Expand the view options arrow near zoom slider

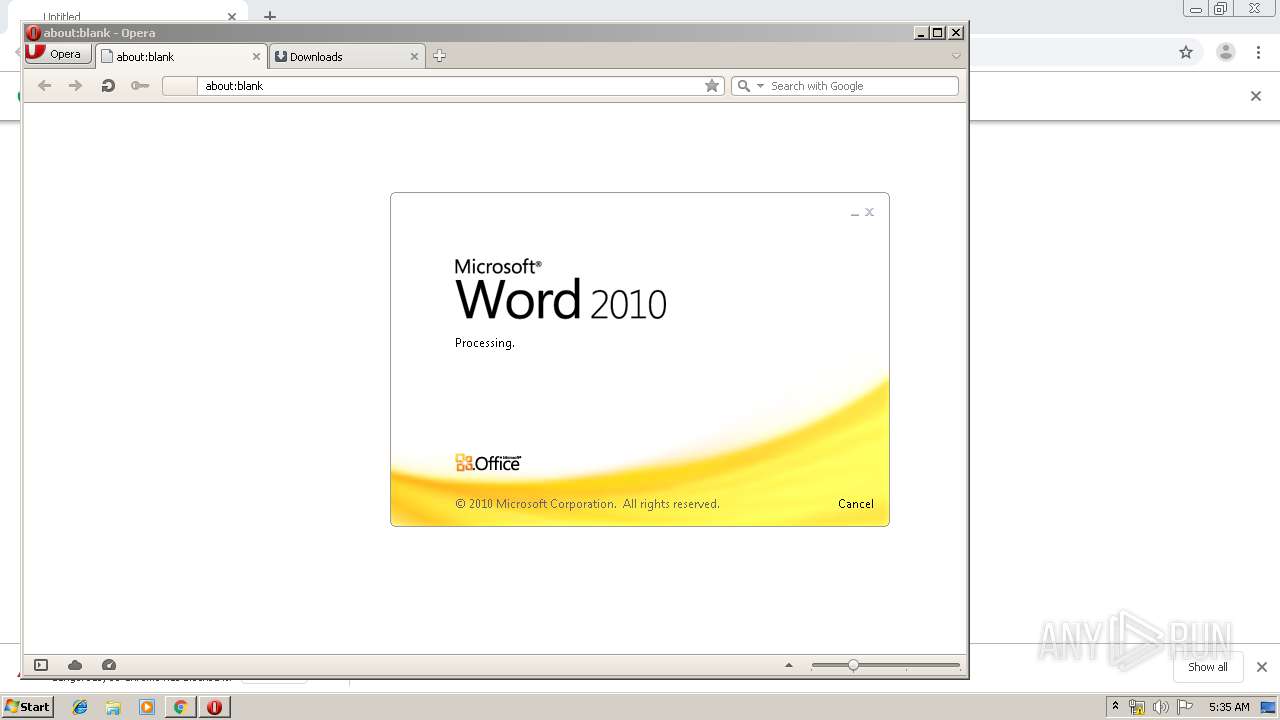coord(789,665)
